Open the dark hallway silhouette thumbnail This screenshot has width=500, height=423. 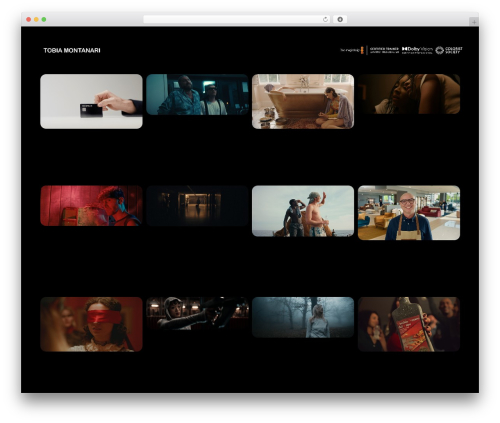(x=197, y=206)
